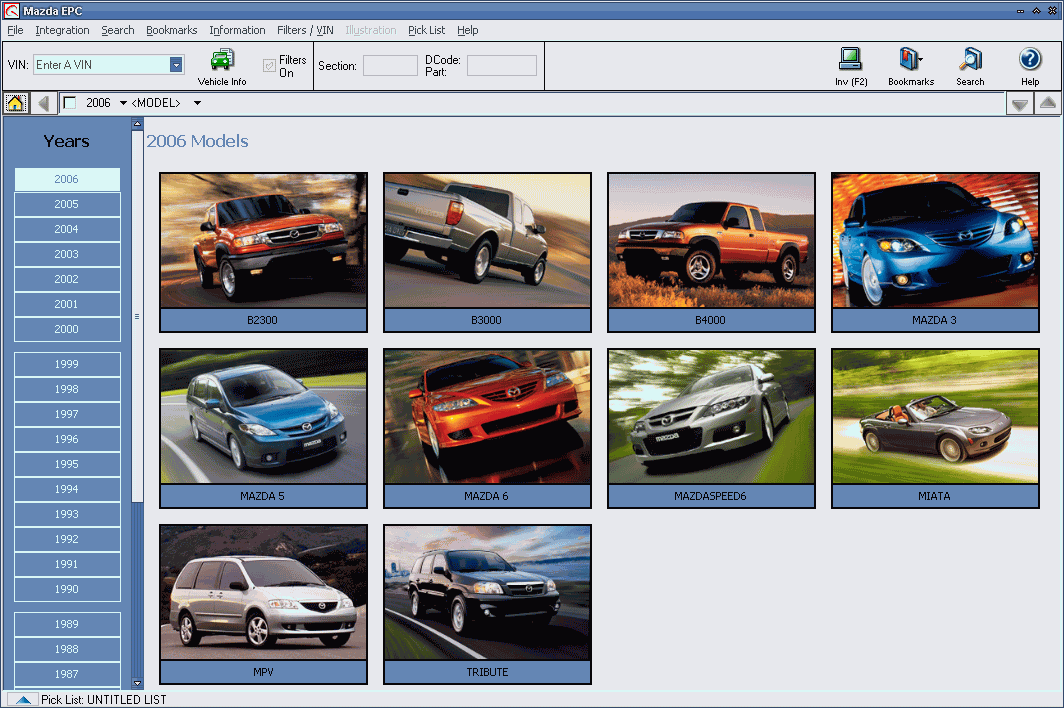Select year 1993 in Years list
1064x708 pixels.
pyautogui.click(x=66, y=514)
